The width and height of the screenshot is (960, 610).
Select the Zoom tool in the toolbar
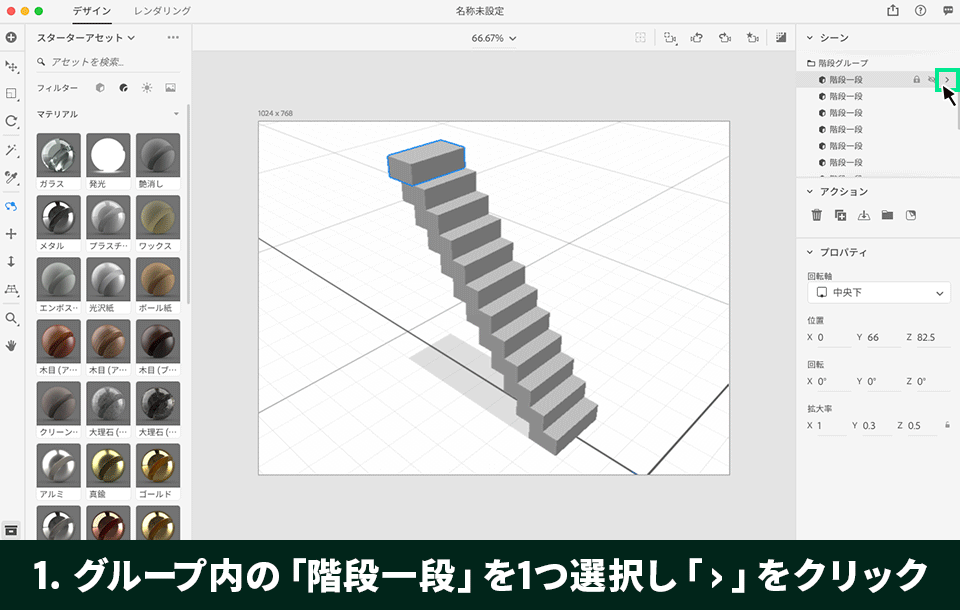pyautogui.click(x=11, y=320)
